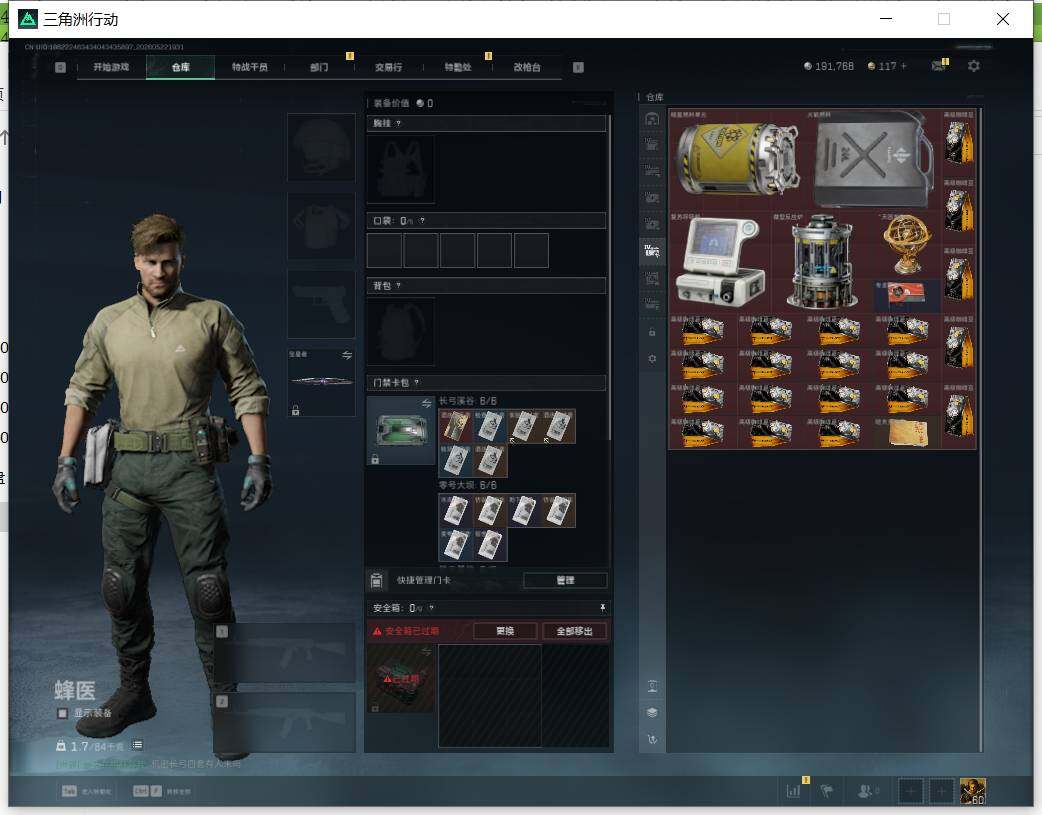
Task: Select the golden armillary sphere item
Action: (907, 245)
